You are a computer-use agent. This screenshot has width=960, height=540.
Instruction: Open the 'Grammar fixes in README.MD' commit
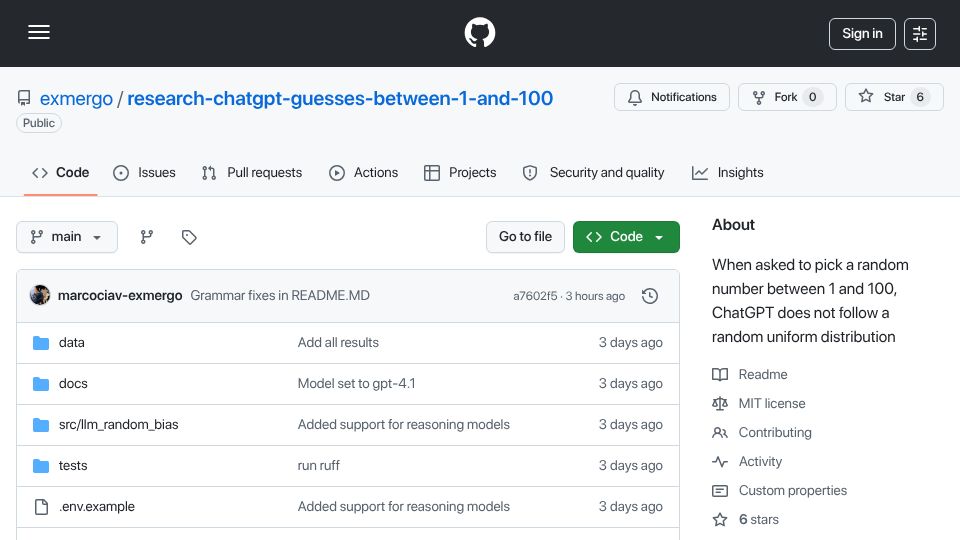pyautogui.click(x=280, y=295)
